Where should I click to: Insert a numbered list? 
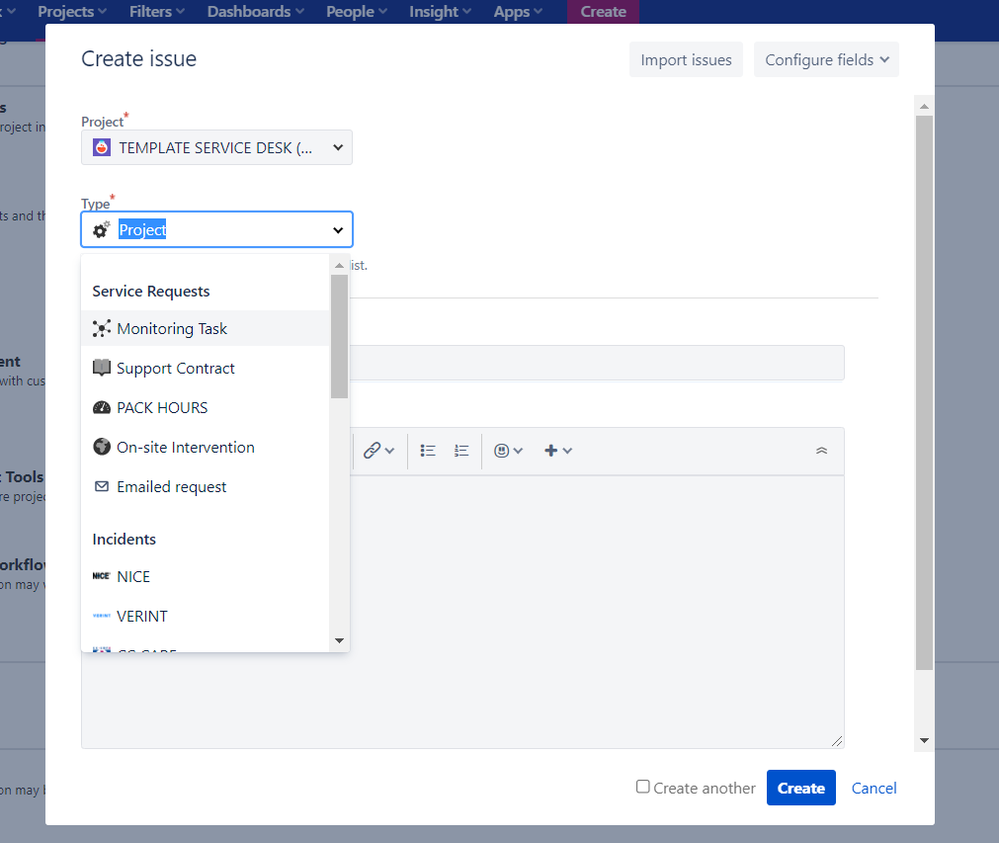(461, 450)
